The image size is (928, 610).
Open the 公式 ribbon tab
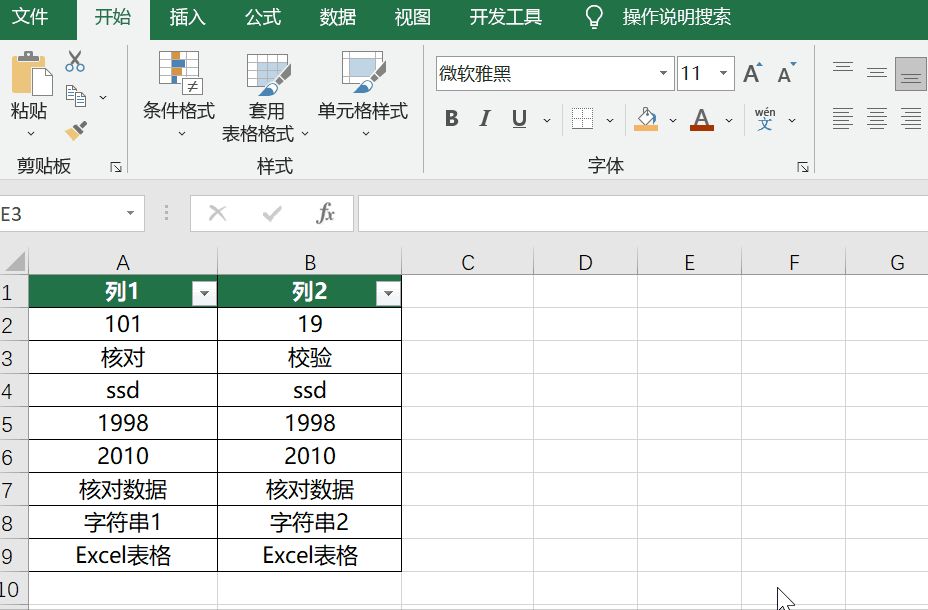(x=263, y=17)
